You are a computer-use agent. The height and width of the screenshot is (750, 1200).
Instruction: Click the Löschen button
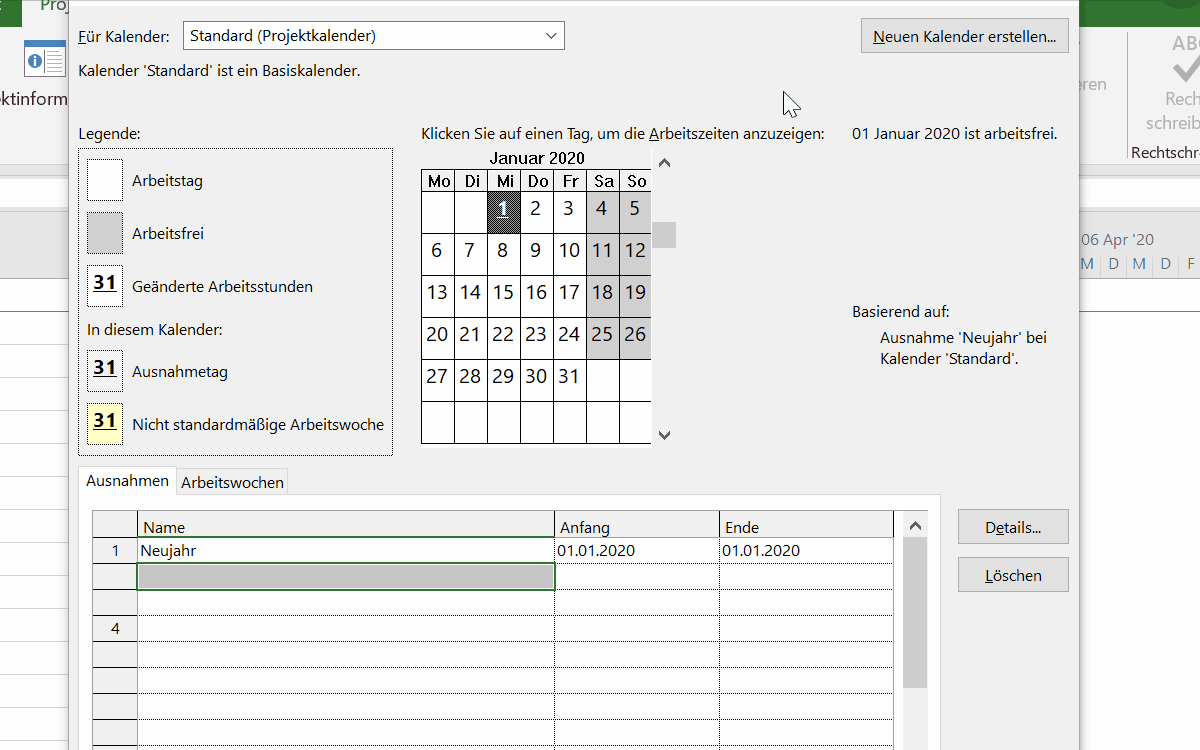point(1012,576)
